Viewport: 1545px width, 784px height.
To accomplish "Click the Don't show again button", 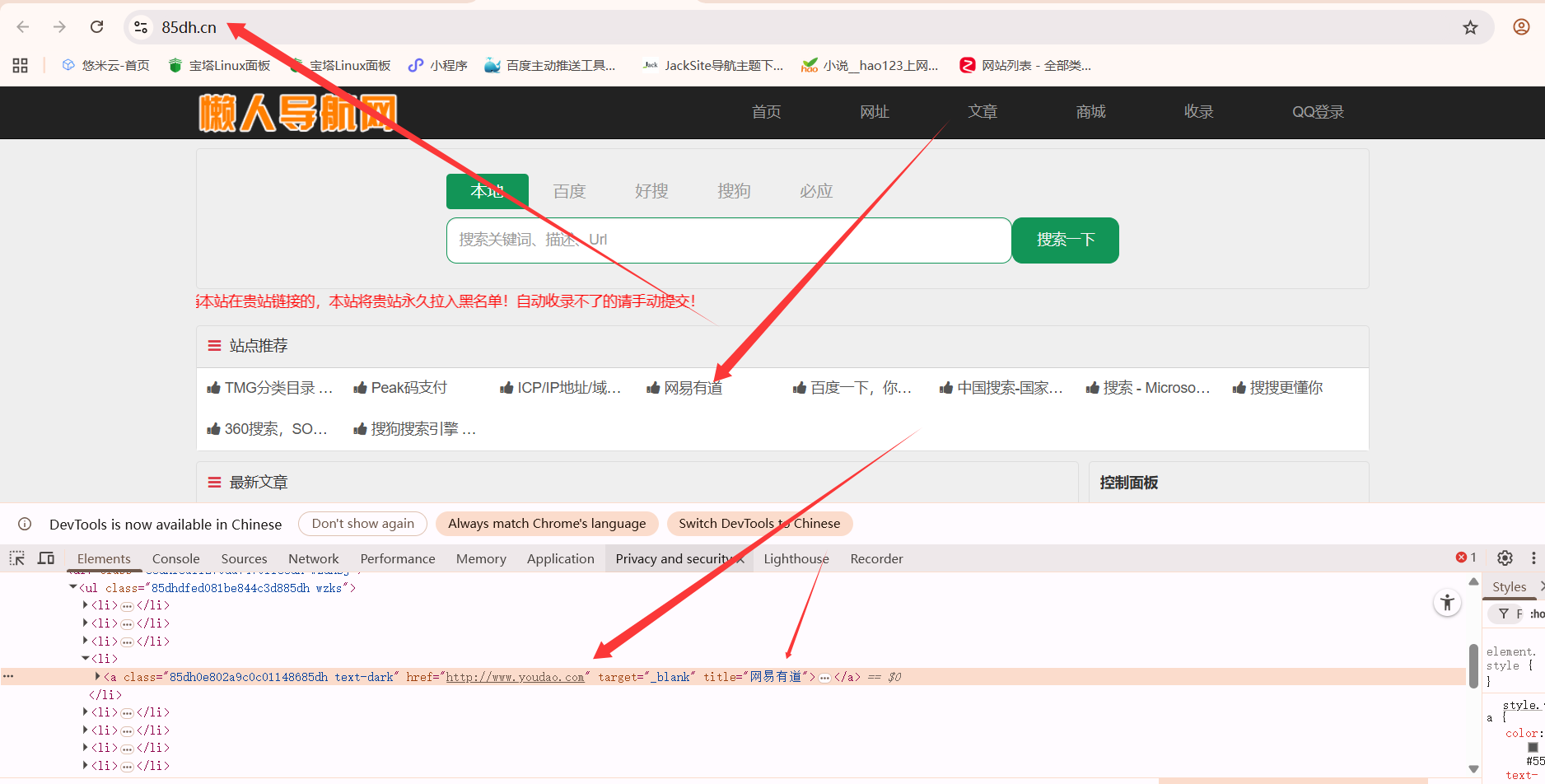I will click(x=362, y=523).
